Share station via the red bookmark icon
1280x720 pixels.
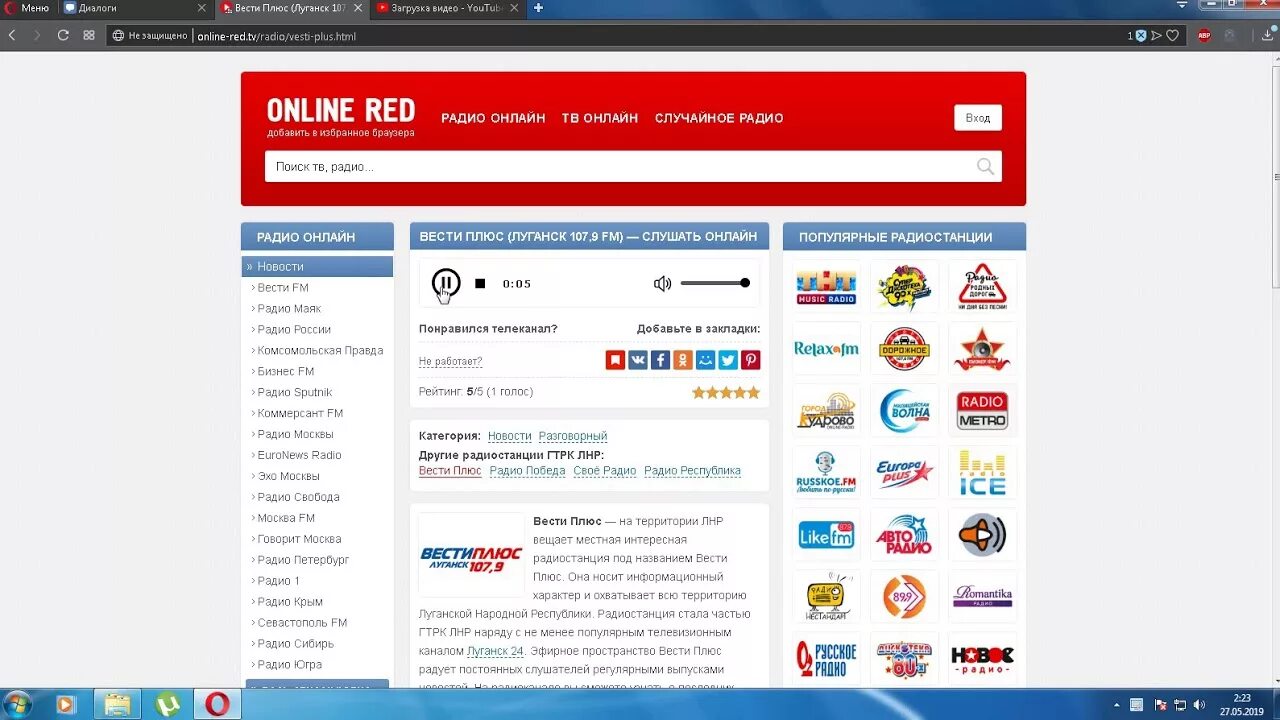point(615,360)
